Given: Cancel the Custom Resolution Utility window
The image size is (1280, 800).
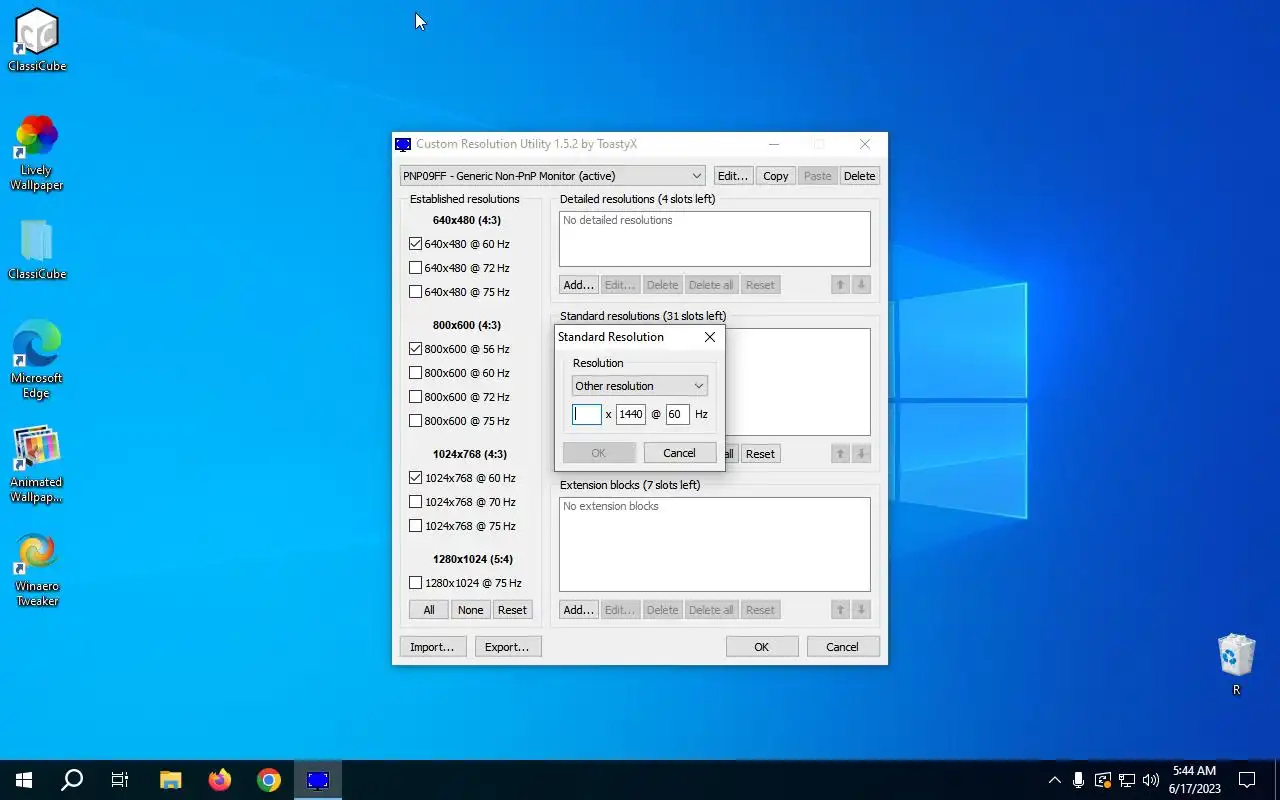Looking at the screenshot, I should 843,647.
